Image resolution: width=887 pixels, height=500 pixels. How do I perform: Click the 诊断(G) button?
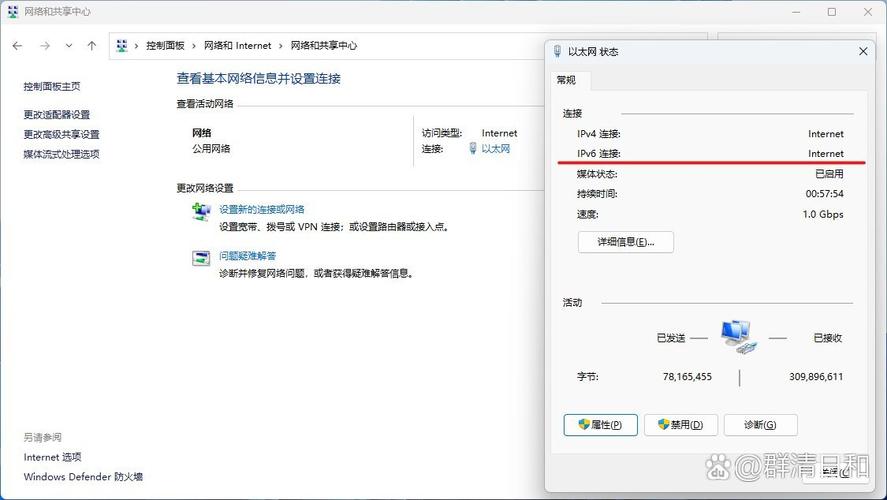(x=760, y=425)
